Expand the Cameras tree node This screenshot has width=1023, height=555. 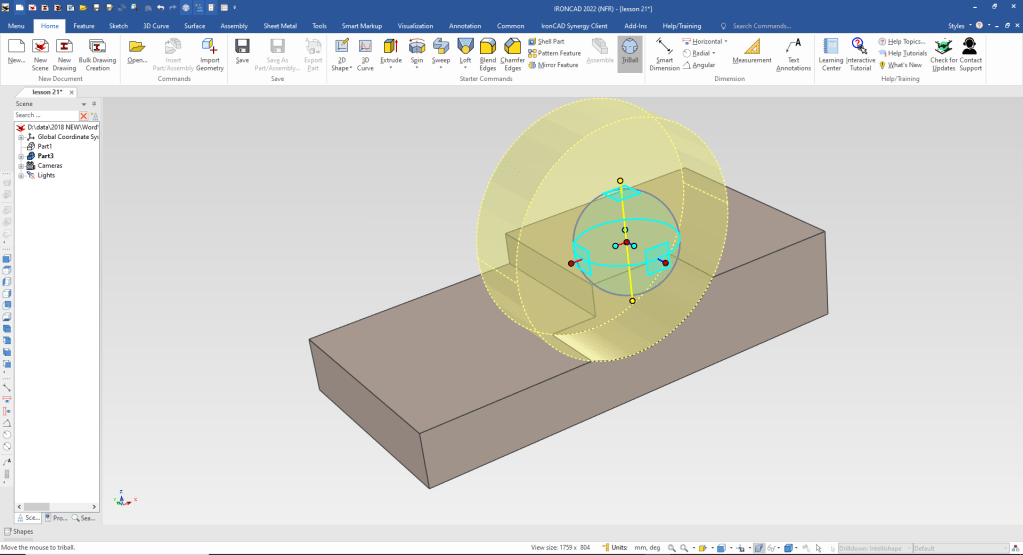(20, 166)
